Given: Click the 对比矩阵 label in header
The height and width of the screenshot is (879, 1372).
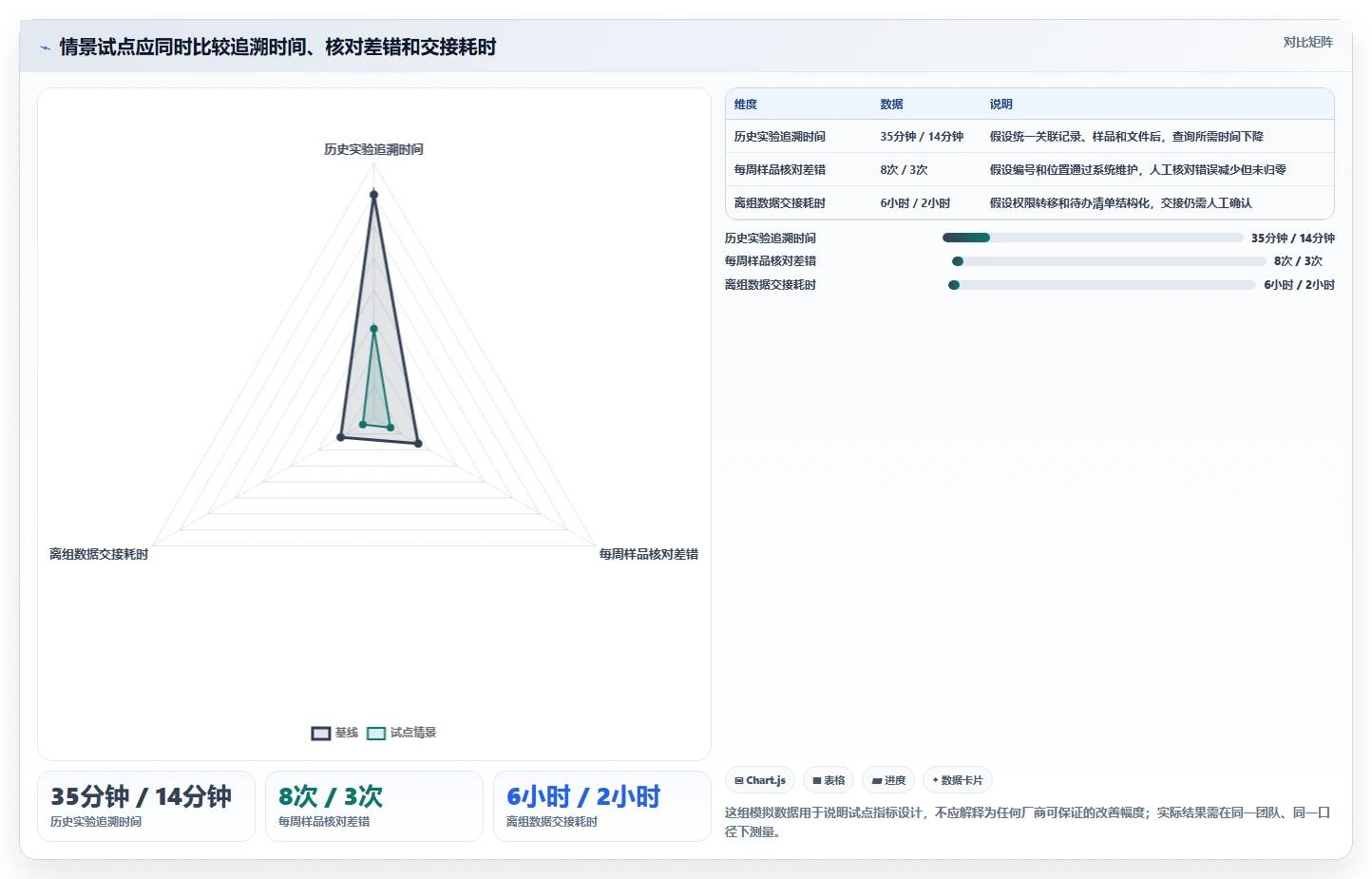Looking at the screenshot, I should point(1307,42).
